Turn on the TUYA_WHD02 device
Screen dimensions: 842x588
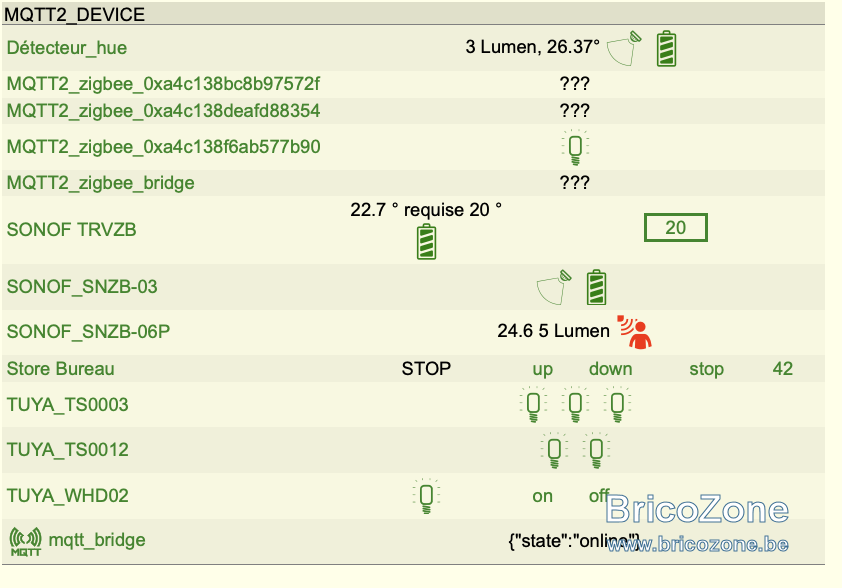(542, 496)
